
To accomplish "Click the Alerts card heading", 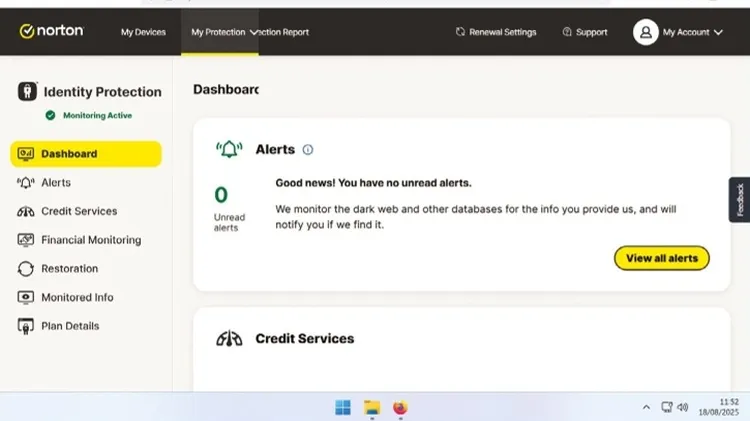I will pyautogui.click(x=275, y=149).
